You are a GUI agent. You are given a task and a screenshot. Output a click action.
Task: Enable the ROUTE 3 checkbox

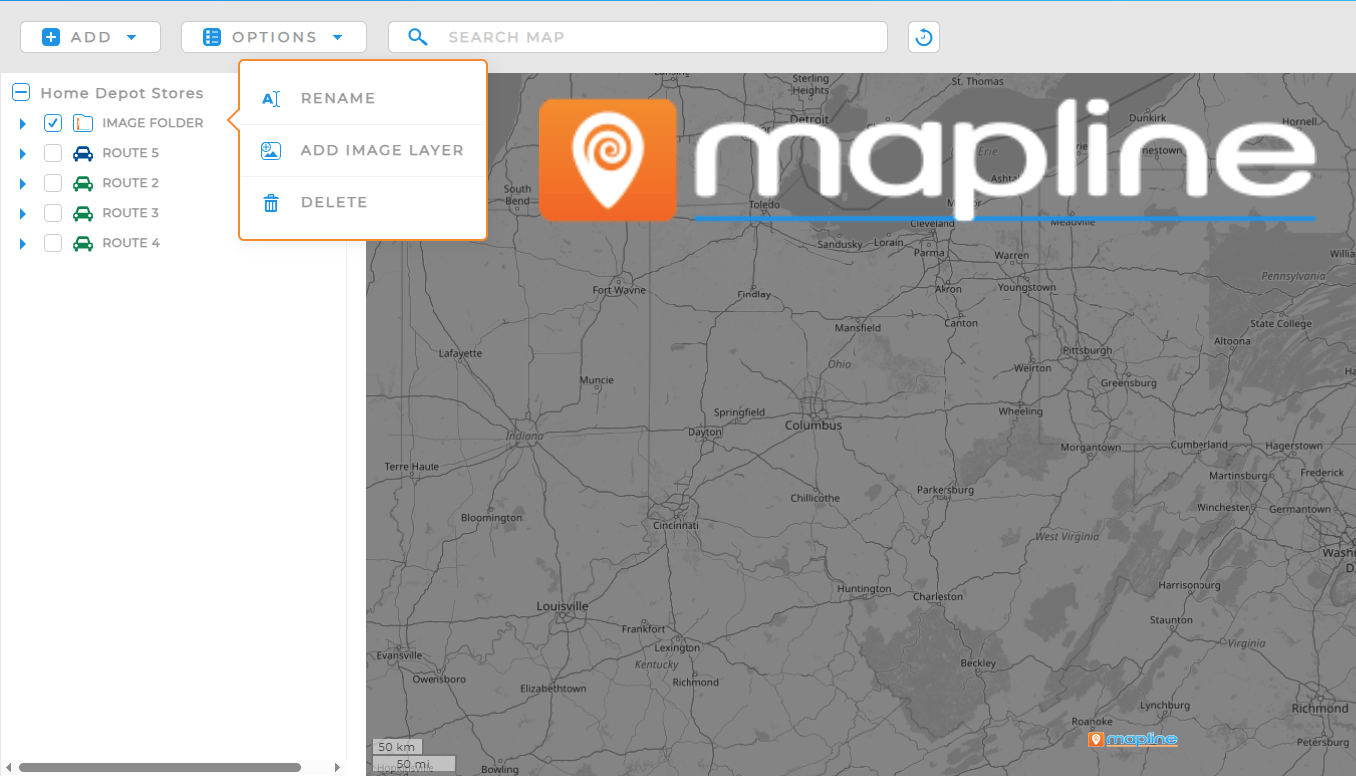coord(53,213)
